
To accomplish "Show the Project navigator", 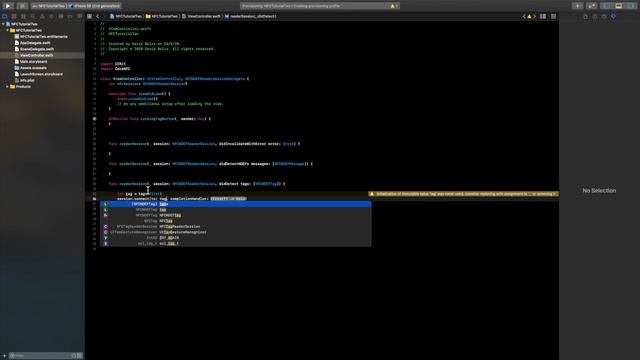I will [x=4, y=16].
